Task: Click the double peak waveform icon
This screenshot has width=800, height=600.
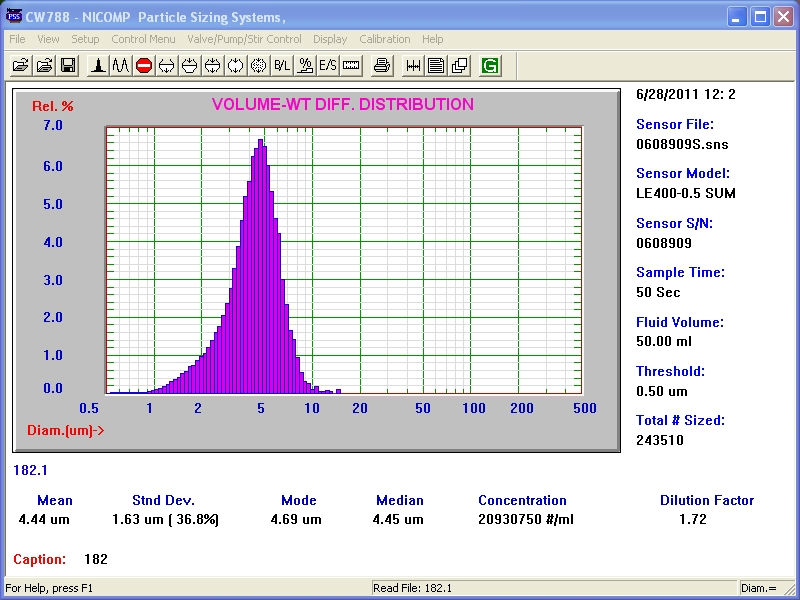Action: pos(120,66)
